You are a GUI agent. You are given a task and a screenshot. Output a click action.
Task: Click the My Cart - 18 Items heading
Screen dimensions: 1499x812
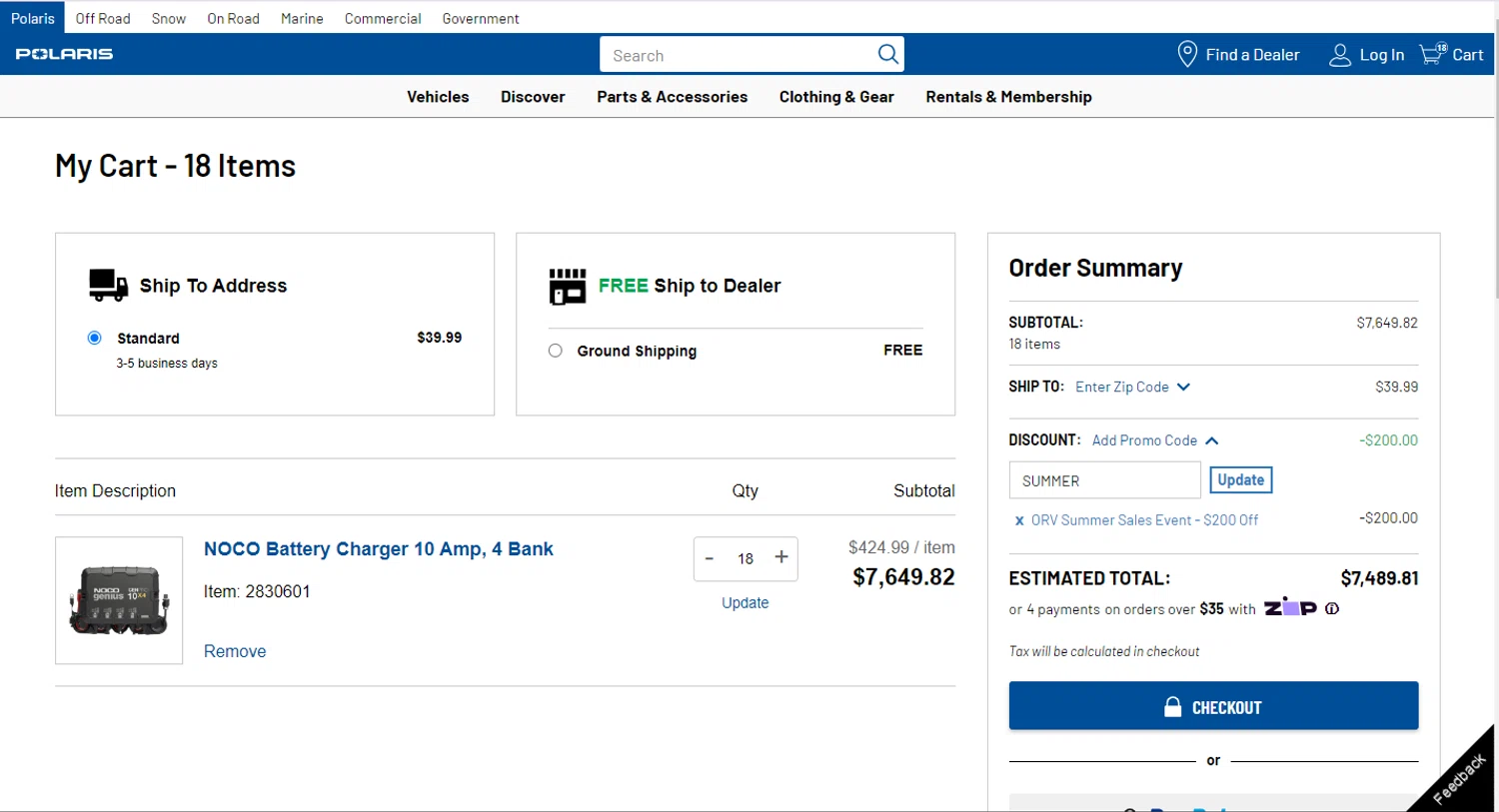pyautogui.click(x=176, y=166)
